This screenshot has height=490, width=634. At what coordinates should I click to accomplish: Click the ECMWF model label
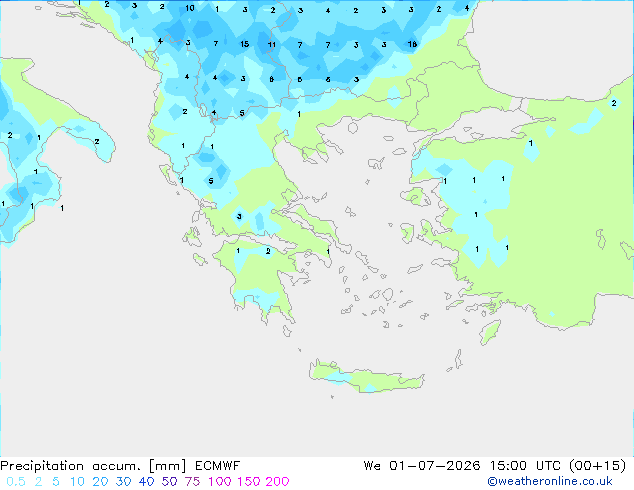(x=218, y=466)
